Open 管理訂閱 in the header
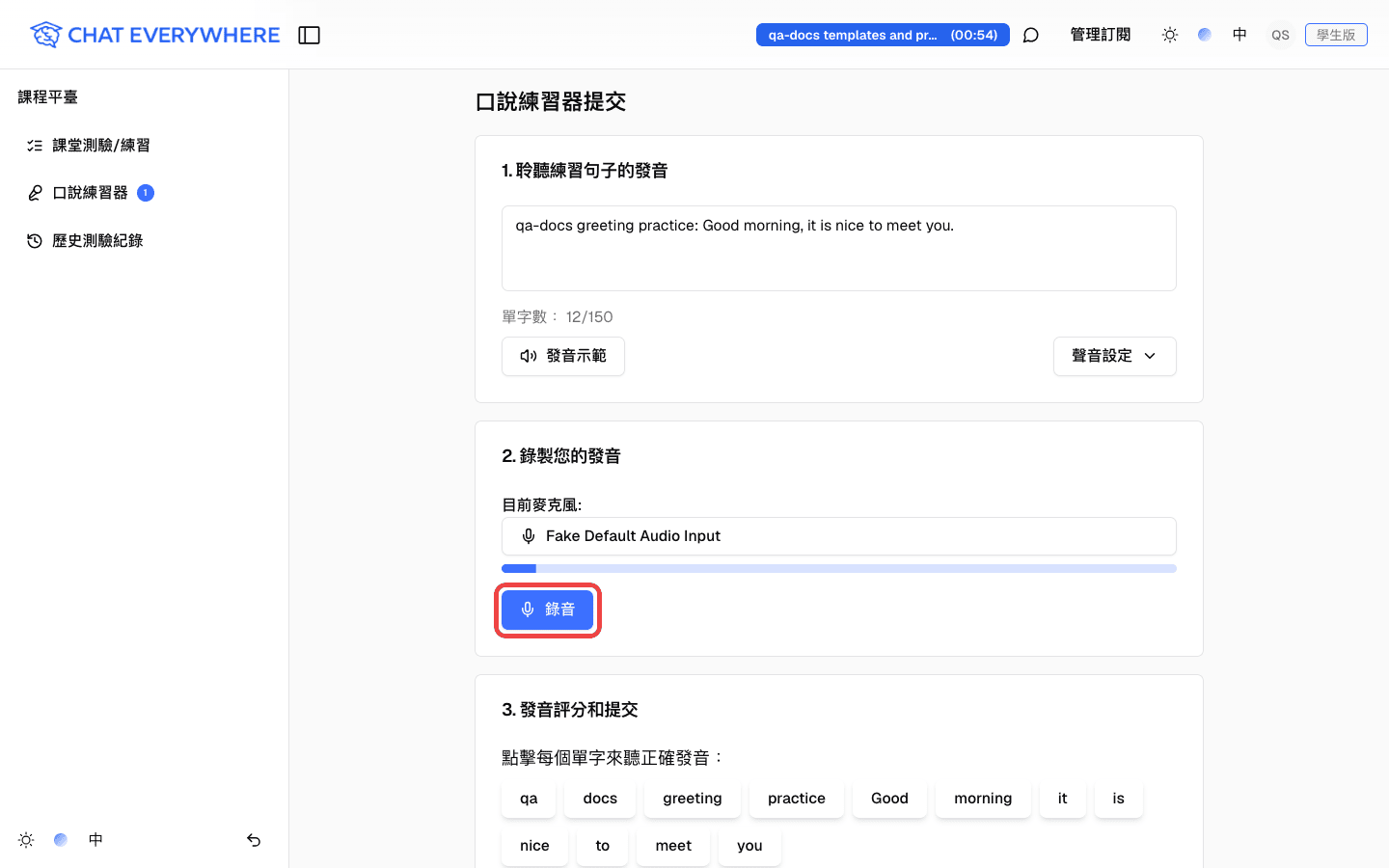Image resolution: width=1389 pixels, height=868 pixels. [x=1101, y=35]
